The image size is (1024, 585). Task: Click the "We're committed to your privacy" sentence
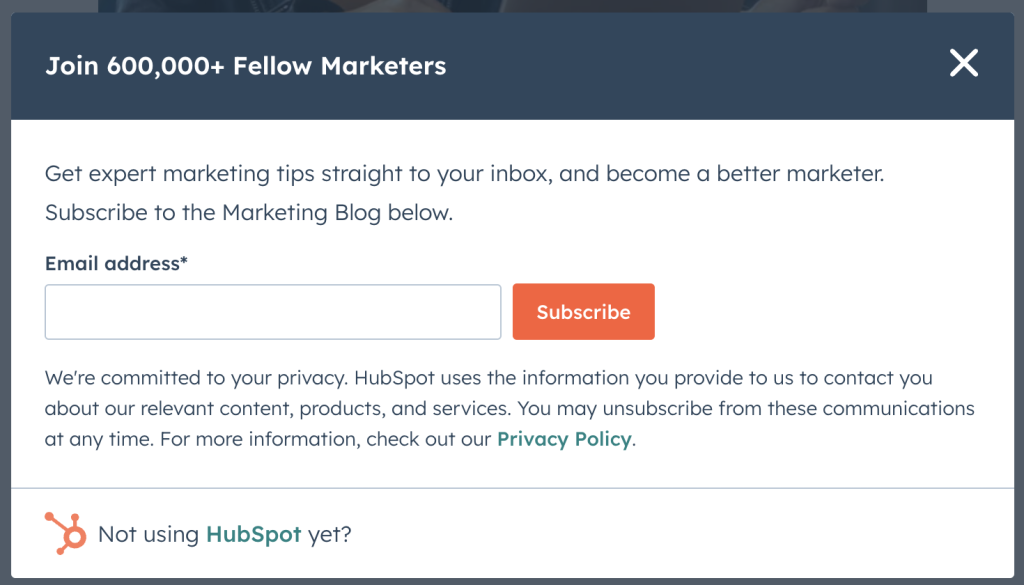click(197, 378)
